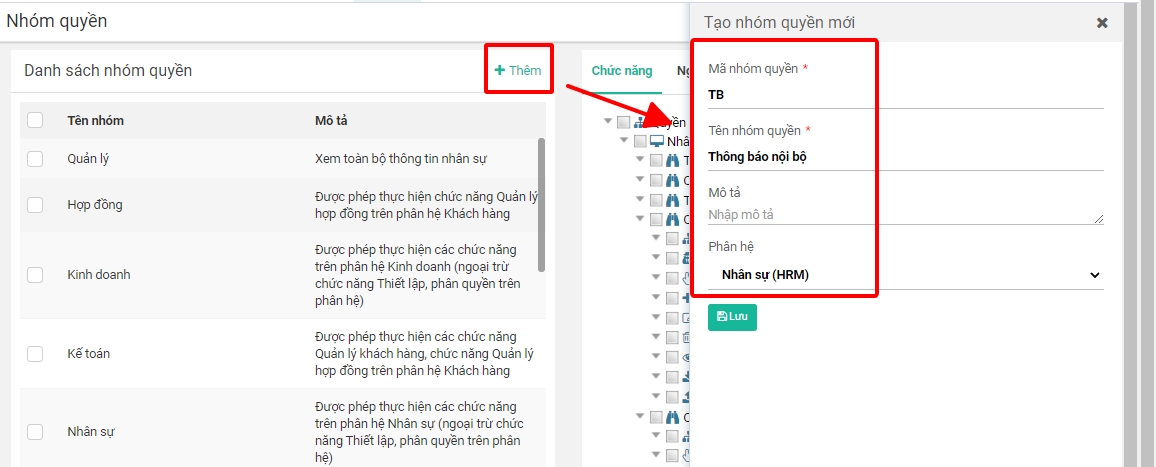Focus the Mã nhóm quyền field
1156x467 pixels.
(905, 95)
